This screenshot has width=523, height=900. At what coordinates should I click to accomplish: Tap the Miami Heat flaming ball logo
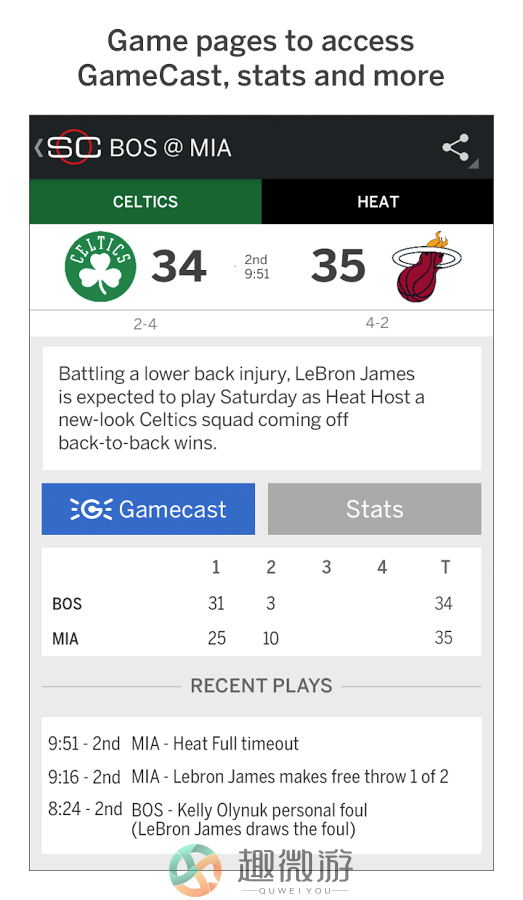pos(428,266)
